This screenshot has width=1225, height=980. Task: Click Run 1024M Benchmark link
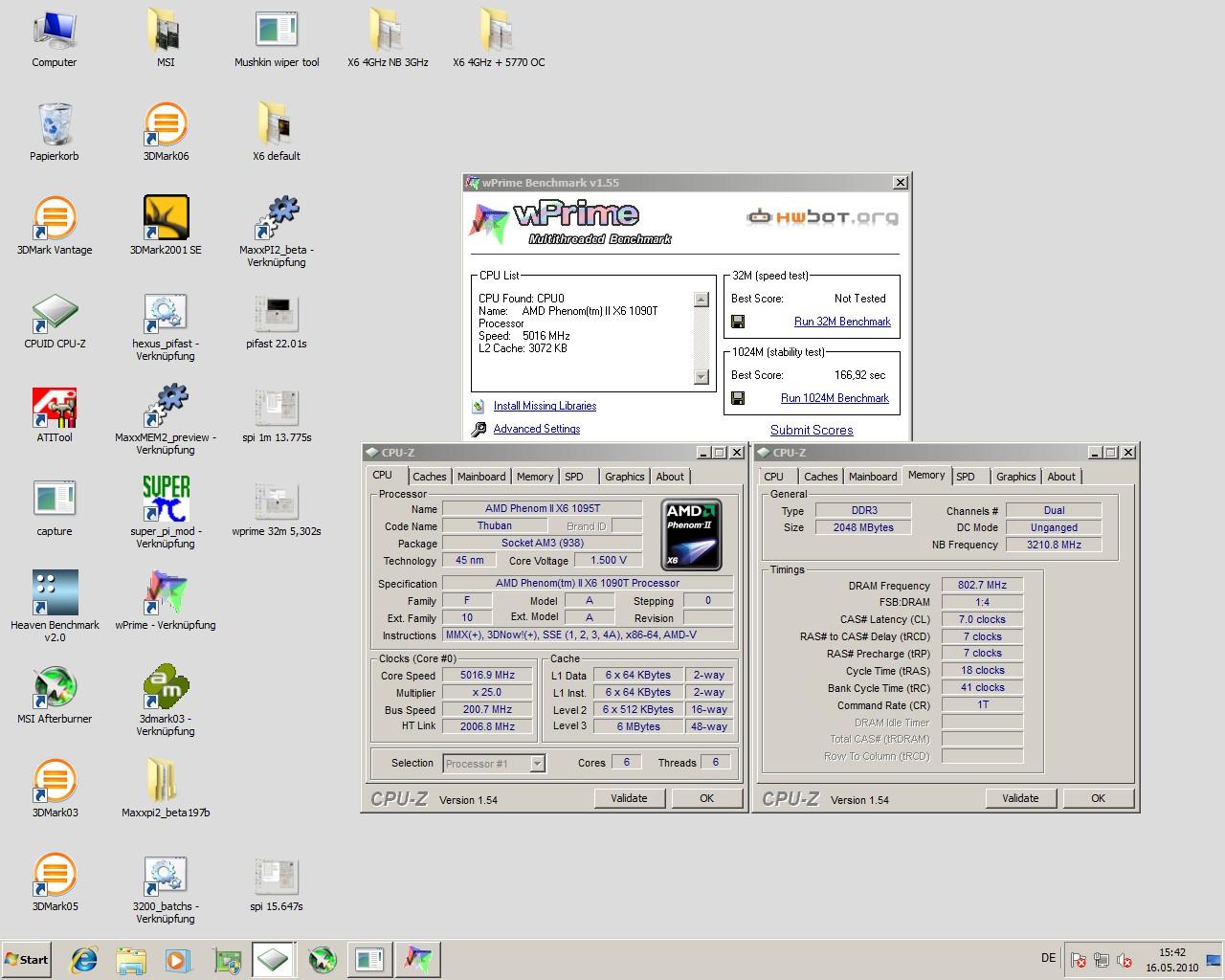point(835,398)
